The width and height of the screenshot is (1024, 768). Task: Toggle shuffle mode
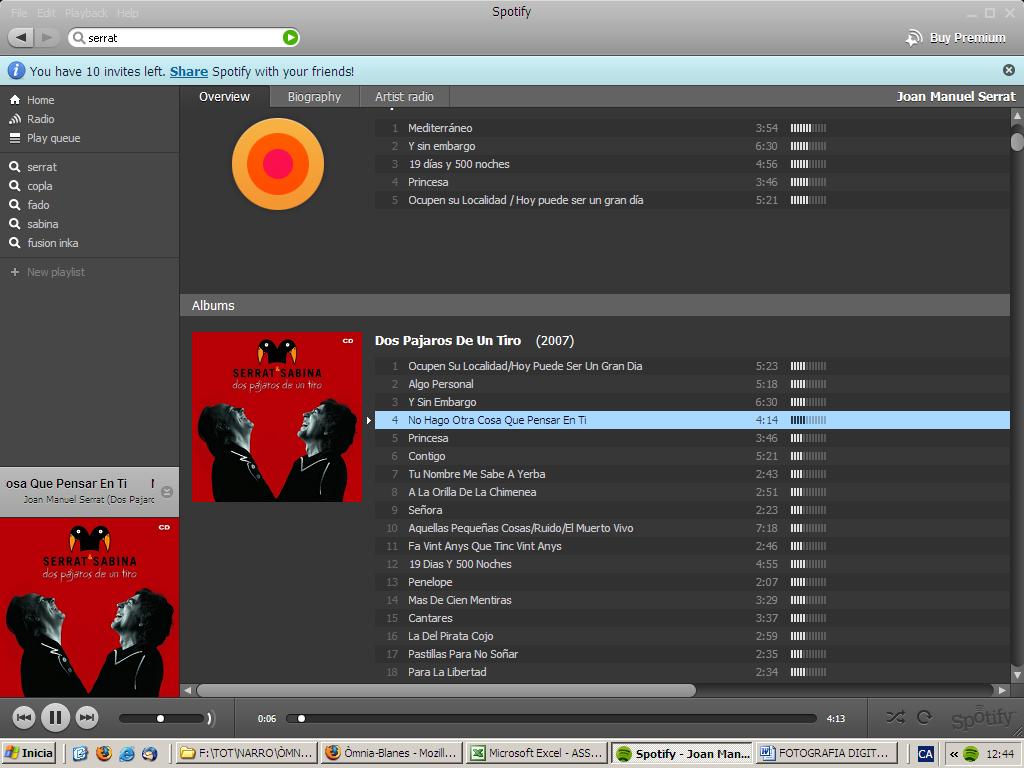tap(895, 717)
